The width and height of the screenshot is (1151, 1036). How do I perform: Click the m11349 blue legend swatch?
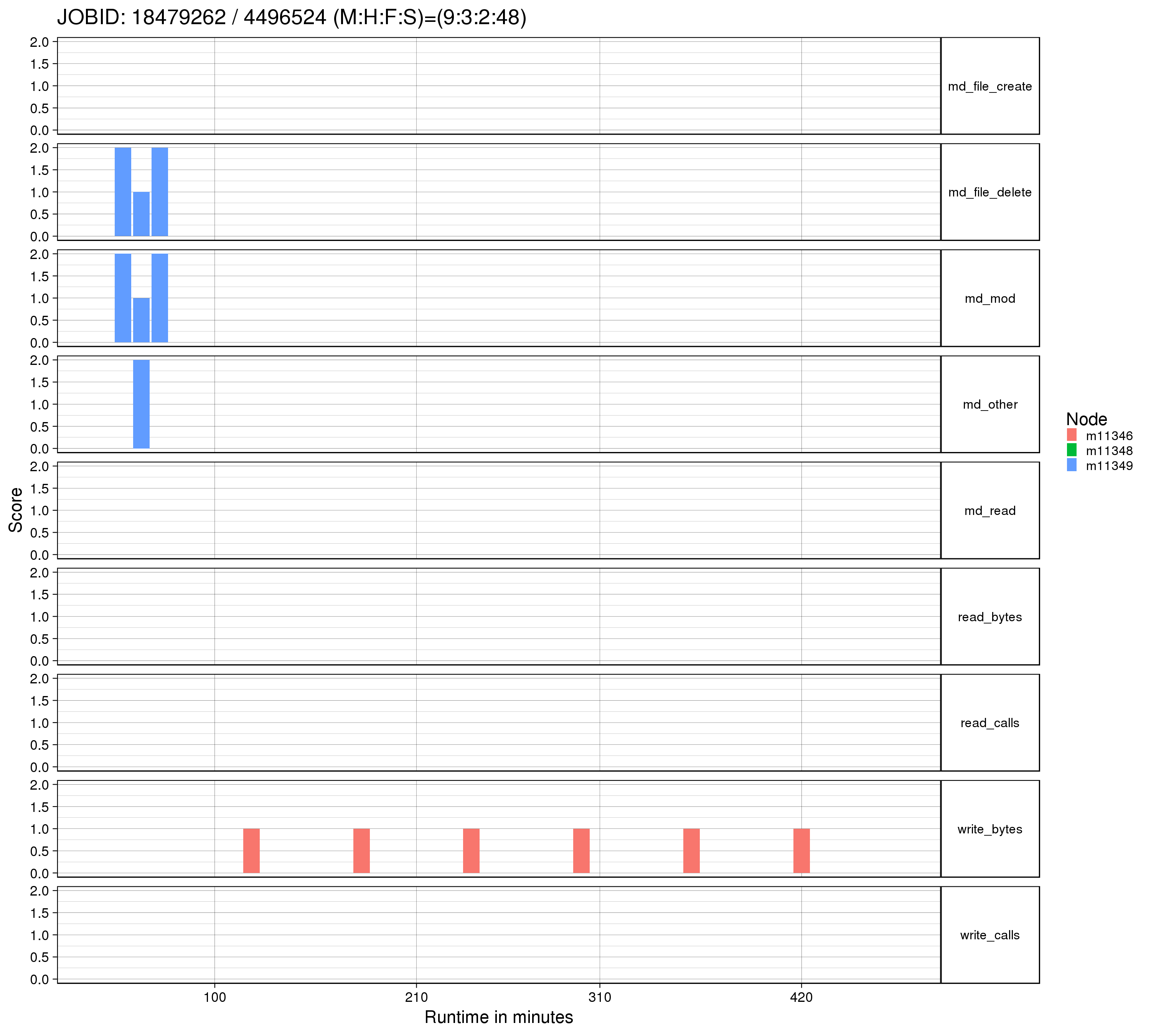click(x=1072, y=465)
